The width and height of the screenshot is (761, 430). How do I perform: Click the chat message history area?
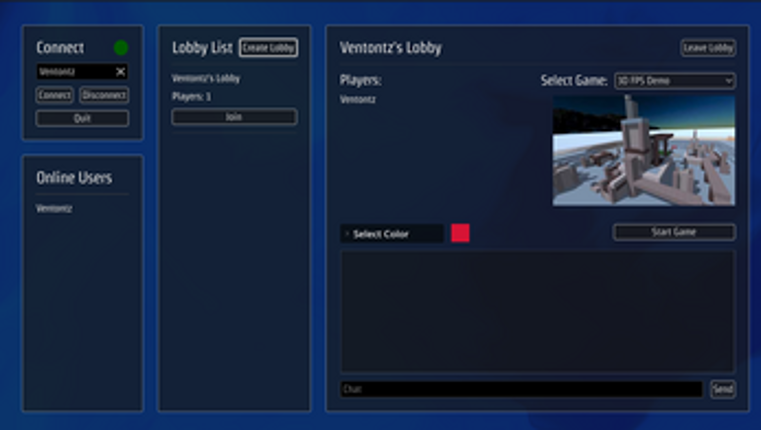pyautogui.click(x=538, y=312)
